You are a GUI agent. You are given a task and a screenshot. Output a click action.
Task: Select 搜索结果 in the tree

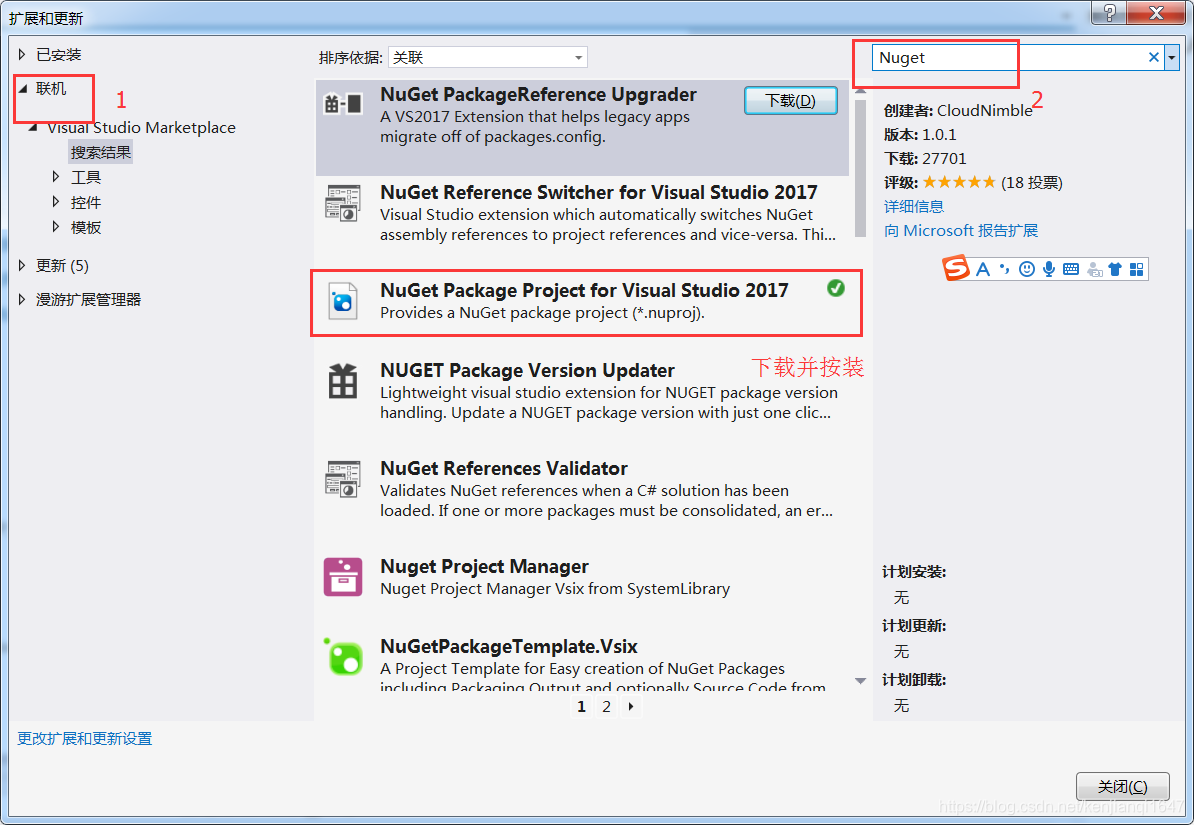pyautogui.click(x=101, y=152)
